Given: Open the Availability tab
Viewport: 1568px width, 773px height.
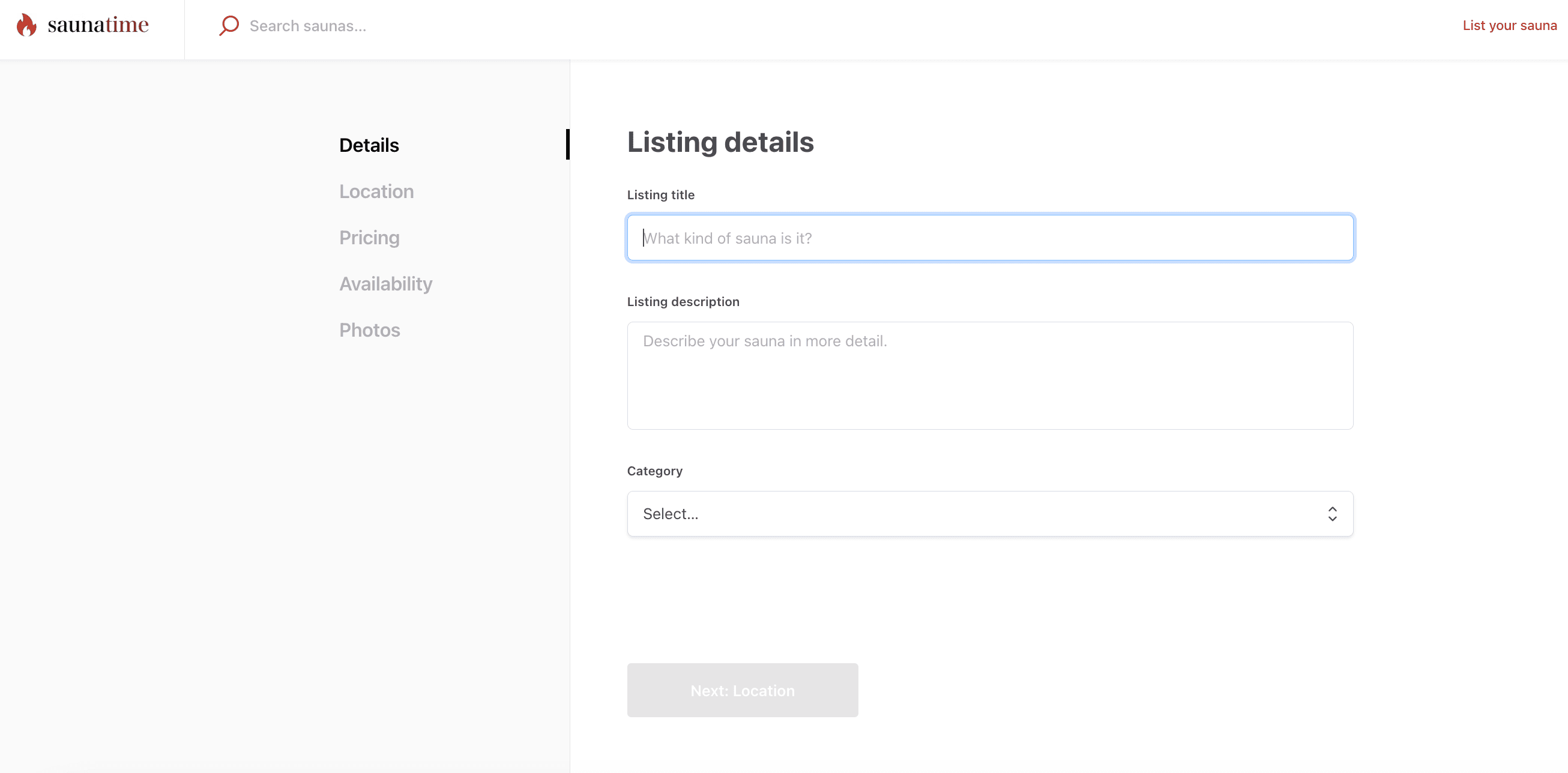Looking at the screenshot, I should [x=385, y=284].
